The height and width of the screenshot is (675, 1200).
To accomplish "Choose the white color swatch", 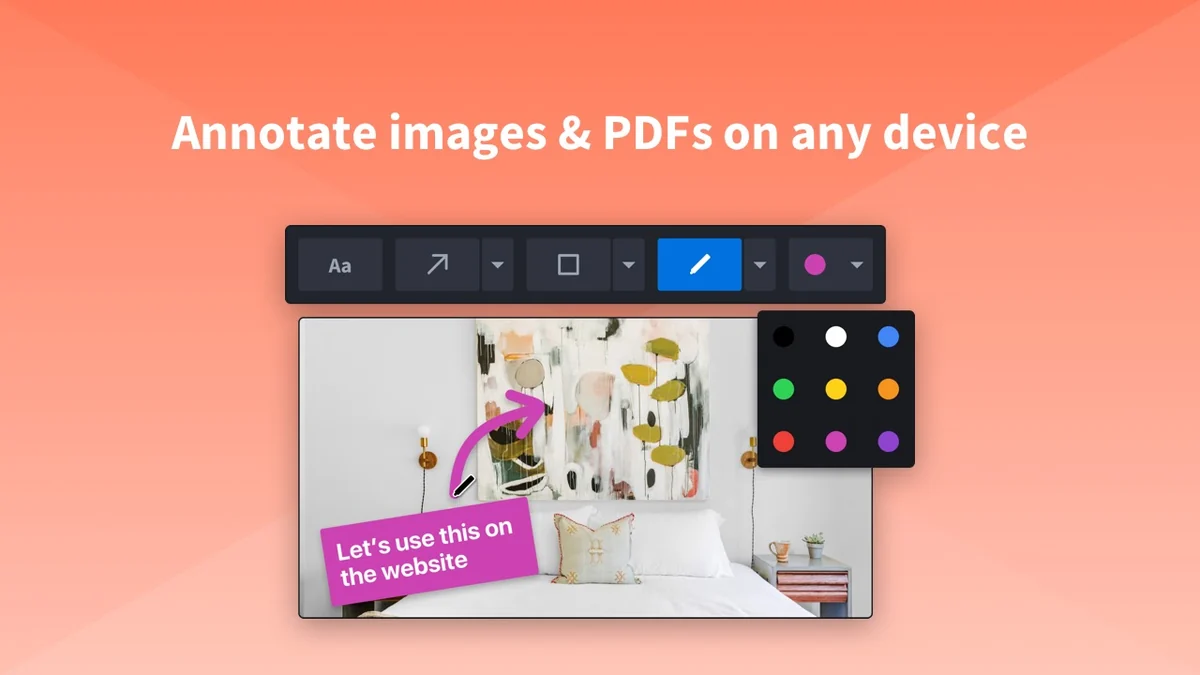I will (836, 337).
